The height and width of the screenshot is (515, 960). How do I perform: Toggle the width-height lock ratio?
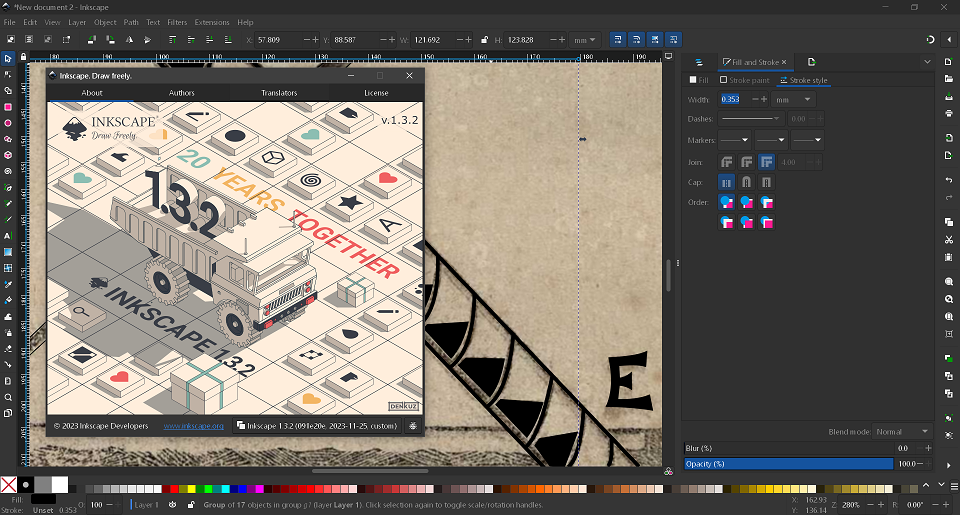click(x=484, y=40)
